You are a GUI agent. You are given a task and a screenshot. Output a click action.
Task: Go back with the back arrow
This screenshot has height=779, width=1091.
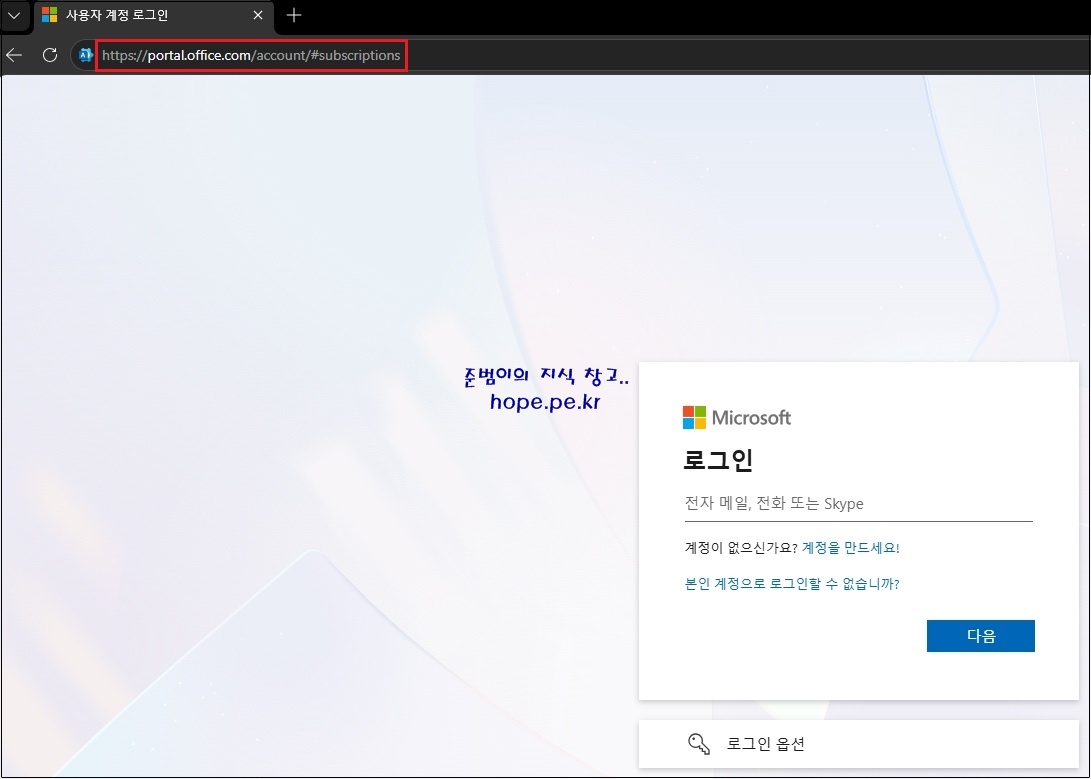[x=15, y=55]
